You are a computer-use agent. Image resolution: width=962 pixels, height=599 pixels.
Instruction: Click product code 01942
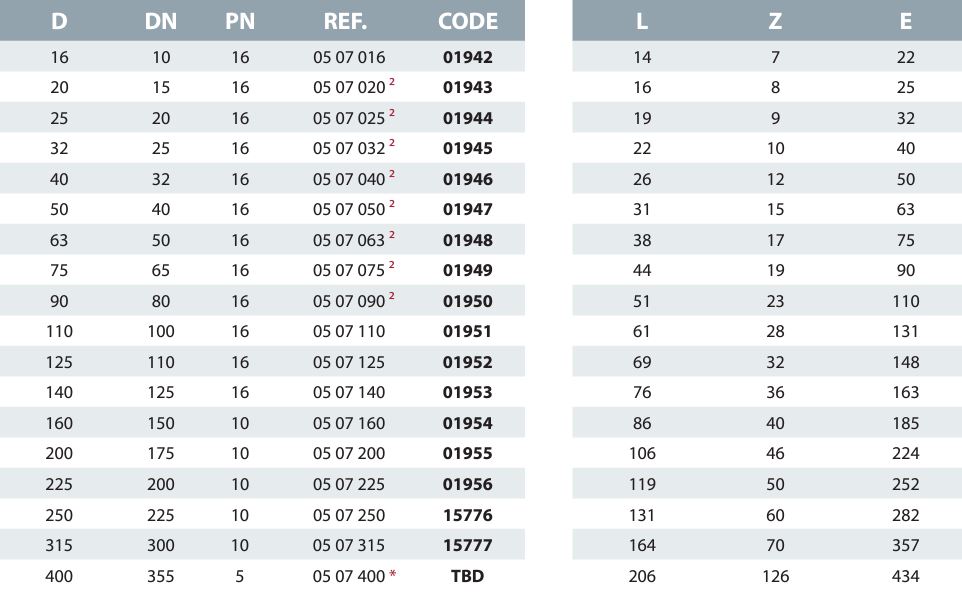(x=468, y=57)
